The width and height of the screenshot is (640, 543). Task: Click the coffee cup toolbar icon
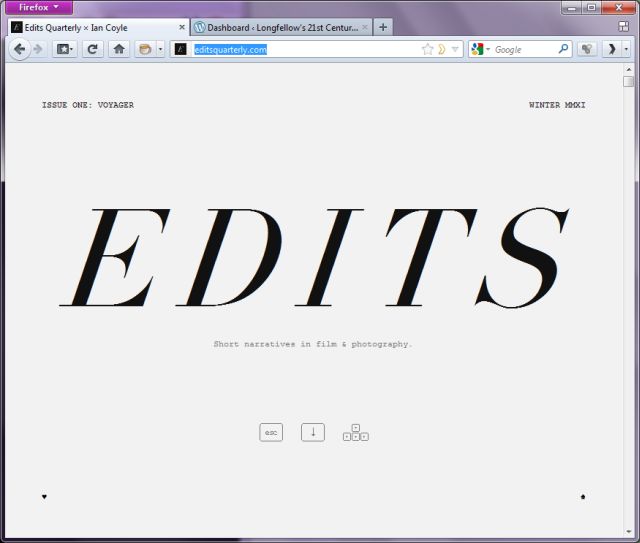(x=145, y=49)
